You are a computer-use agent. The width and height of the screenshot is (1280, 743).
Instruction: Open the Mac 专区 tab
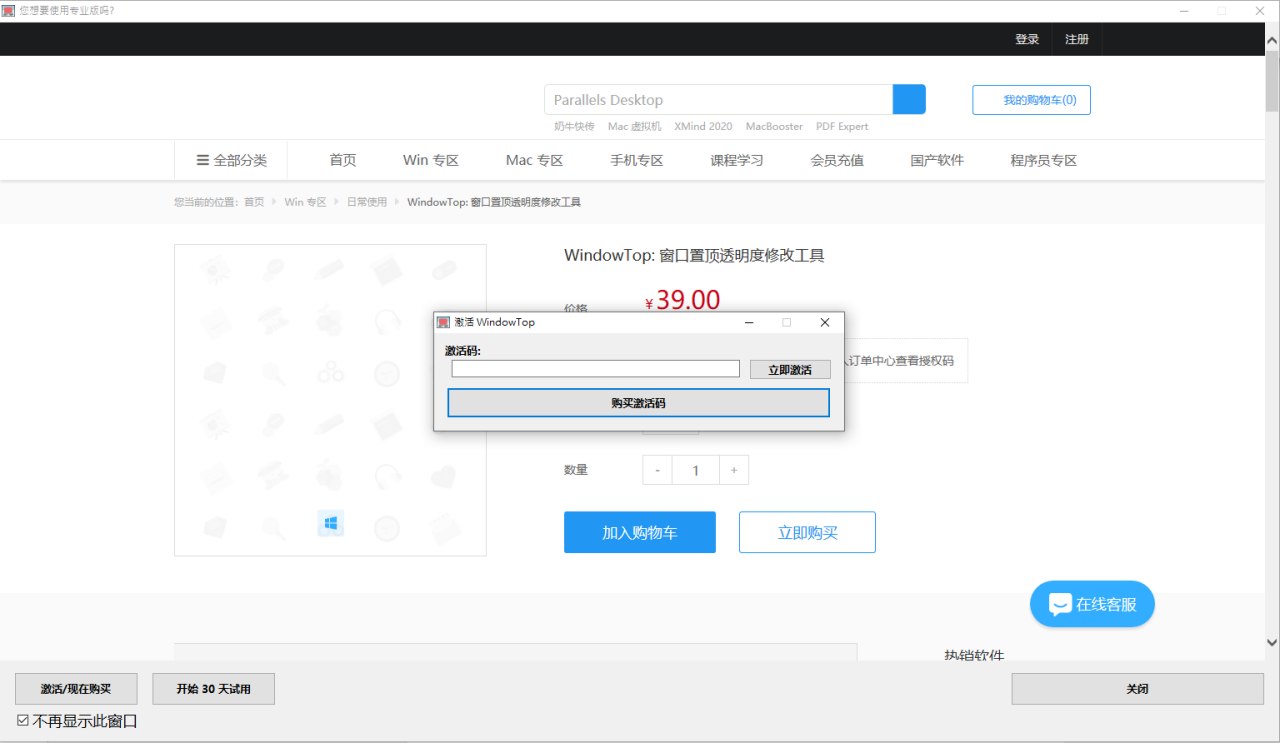click(x=534, y=160)
